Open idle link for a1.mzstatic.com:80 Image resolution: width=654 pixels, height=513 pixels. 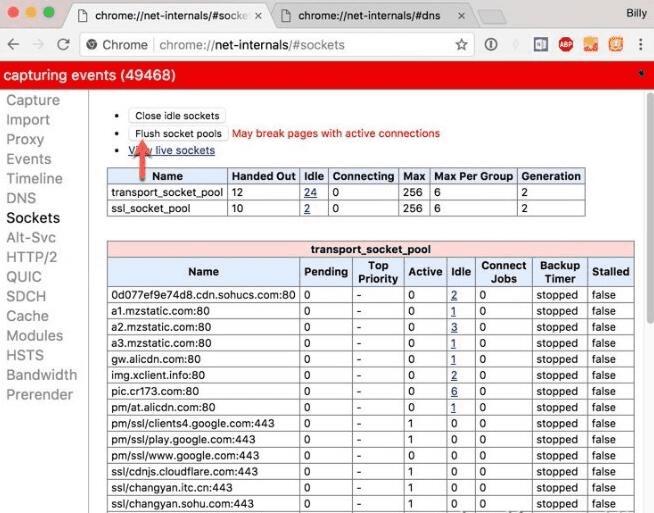[x=453, y=311]
